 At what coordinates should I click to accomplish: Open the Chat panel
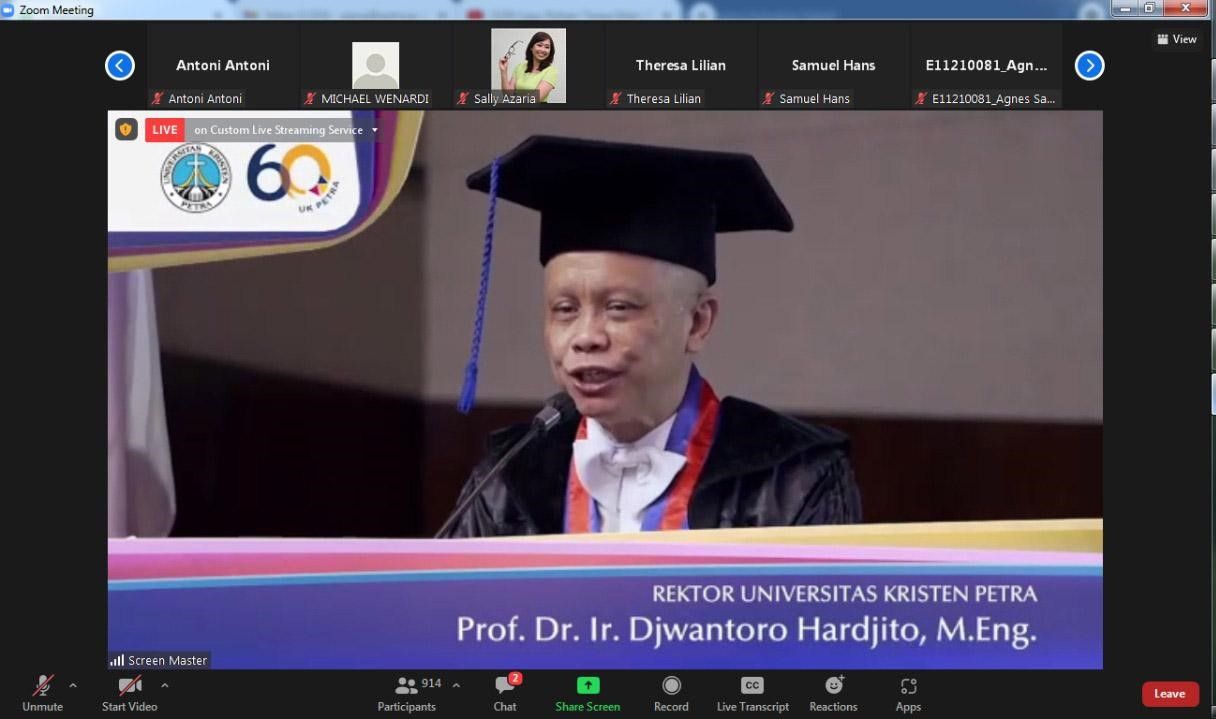coord(505,693)
